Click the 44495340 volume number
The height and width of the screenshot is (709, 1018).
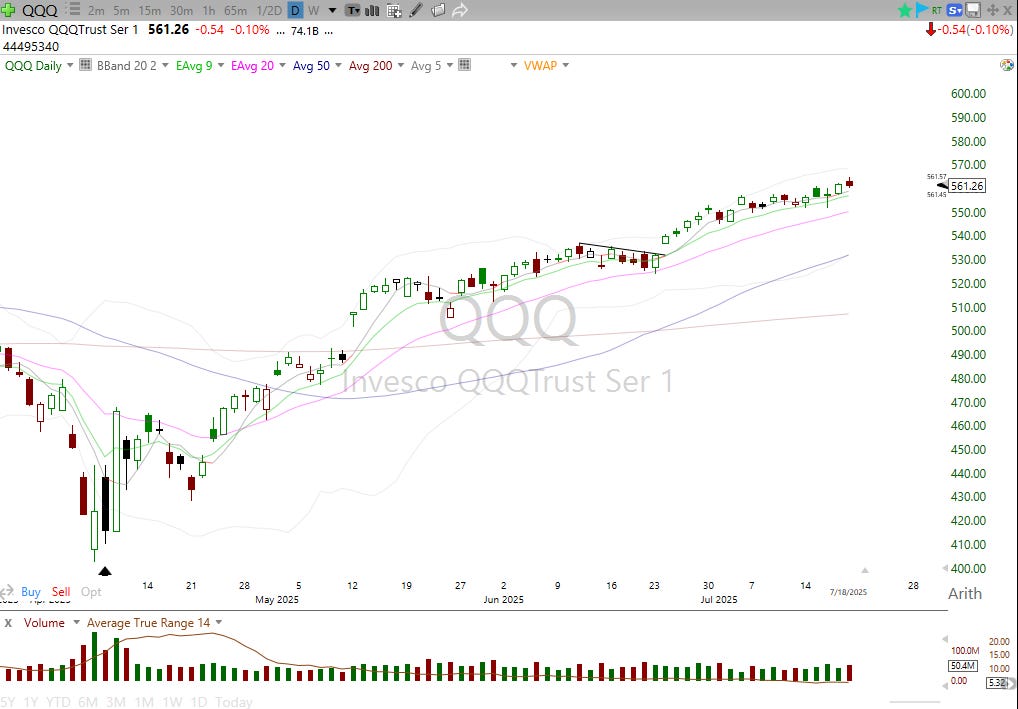click(x=31, y=47)
